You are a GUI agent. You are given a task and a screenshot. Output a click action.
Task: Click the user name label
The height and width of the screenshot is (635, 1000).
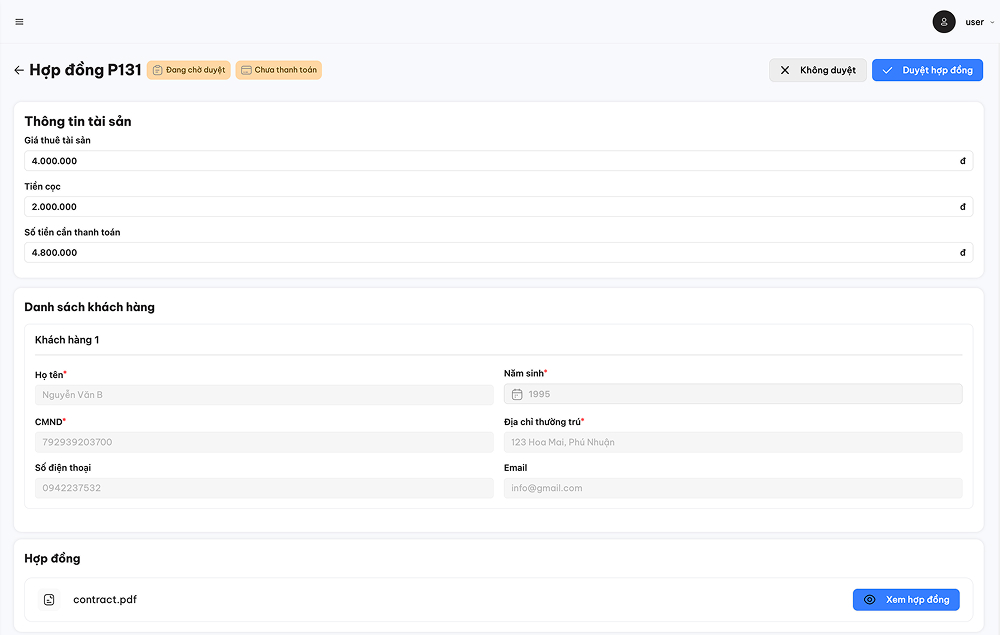pyautogui.click(x=974, y=22)
